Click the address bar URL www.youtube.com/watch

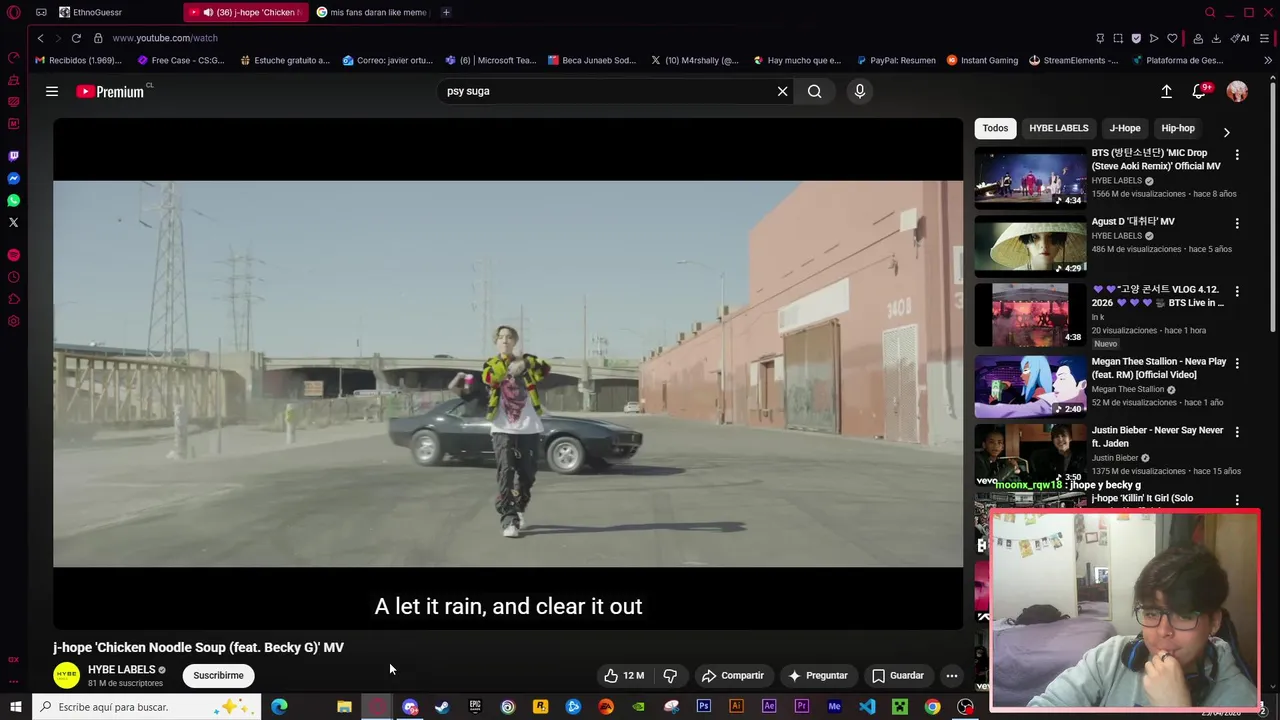pyautogui.click(x=165, y=38)
